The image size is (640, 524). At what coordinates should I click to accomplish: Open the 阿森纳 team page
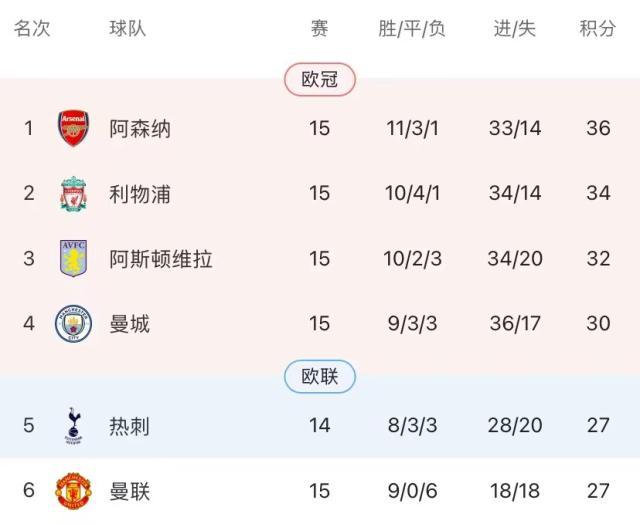tap(140, 129)
